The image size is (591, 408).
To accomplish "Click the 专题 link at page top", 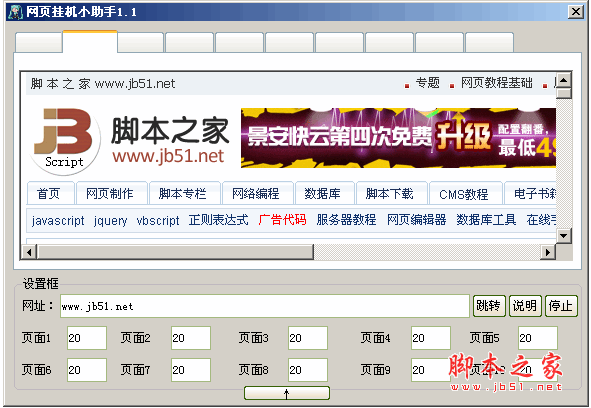I will pyautogui.click(x=428, y=83).
